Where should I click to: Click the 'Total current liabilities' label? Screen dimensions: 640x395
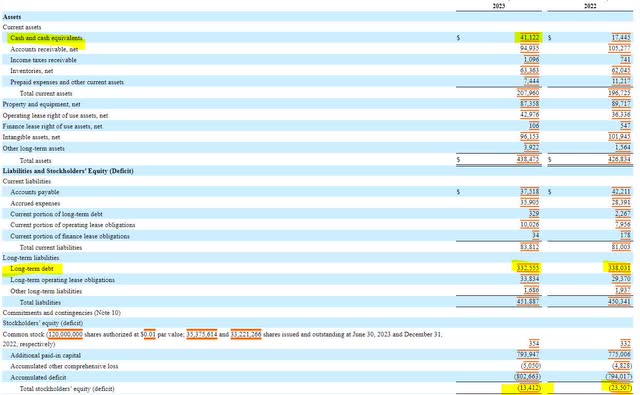[51, 247]
